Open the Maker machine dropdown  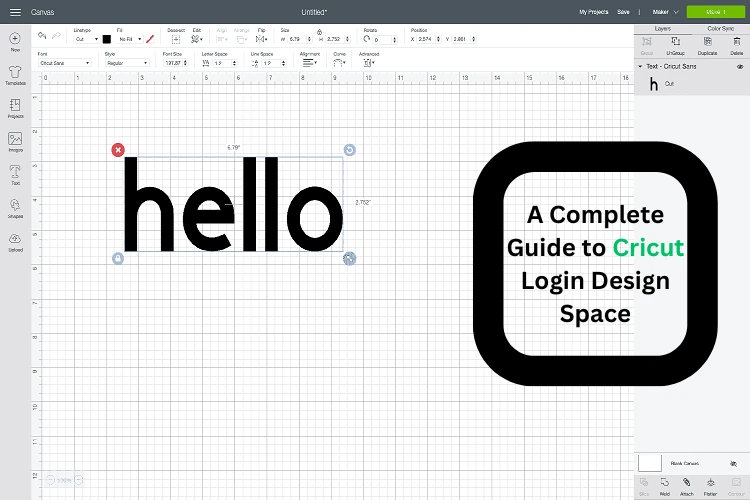coord(665,12)
